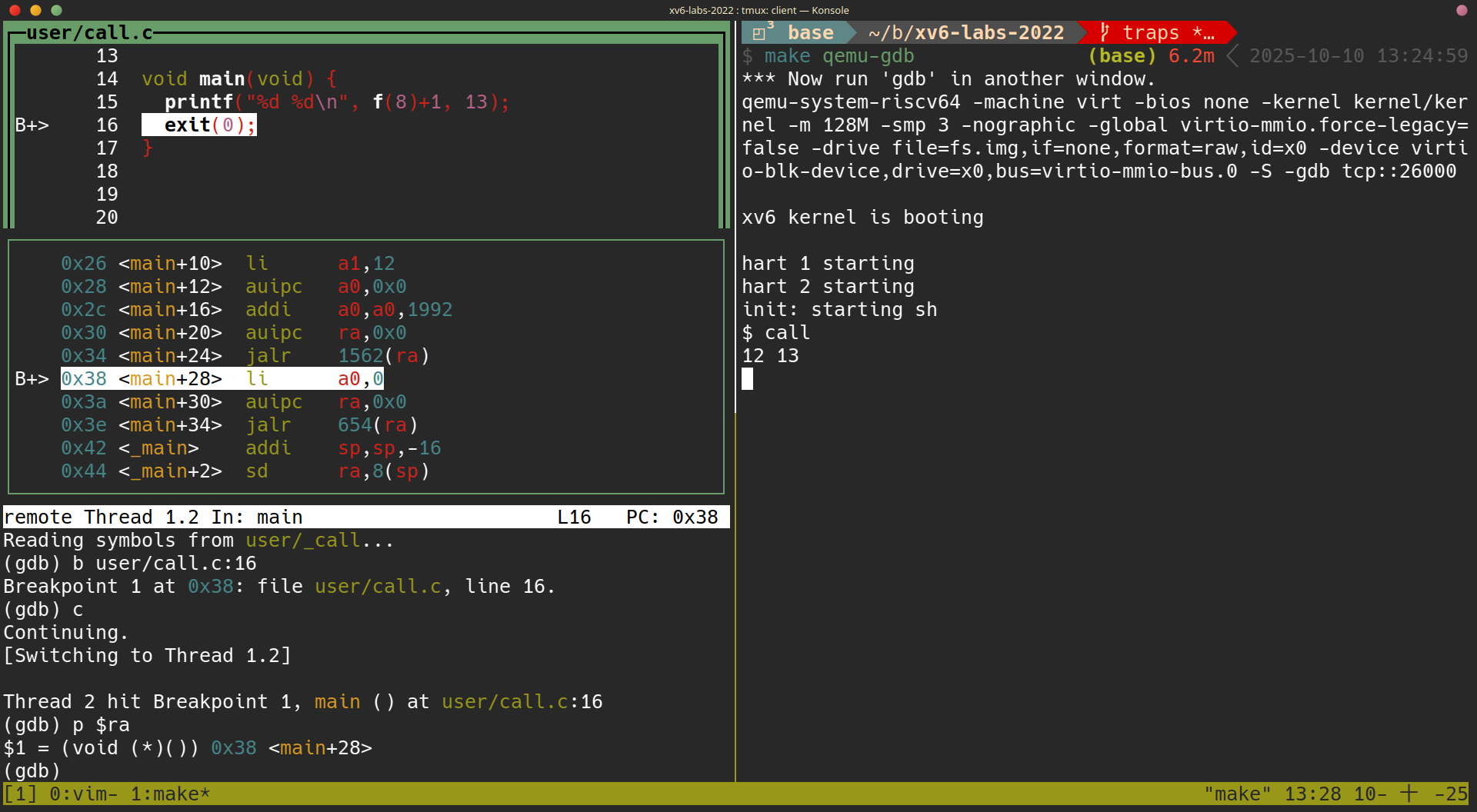This screenshot has width=1477, height=812.
Task: Click the session name "make" in the status bar
Action: click(1237, 794)
